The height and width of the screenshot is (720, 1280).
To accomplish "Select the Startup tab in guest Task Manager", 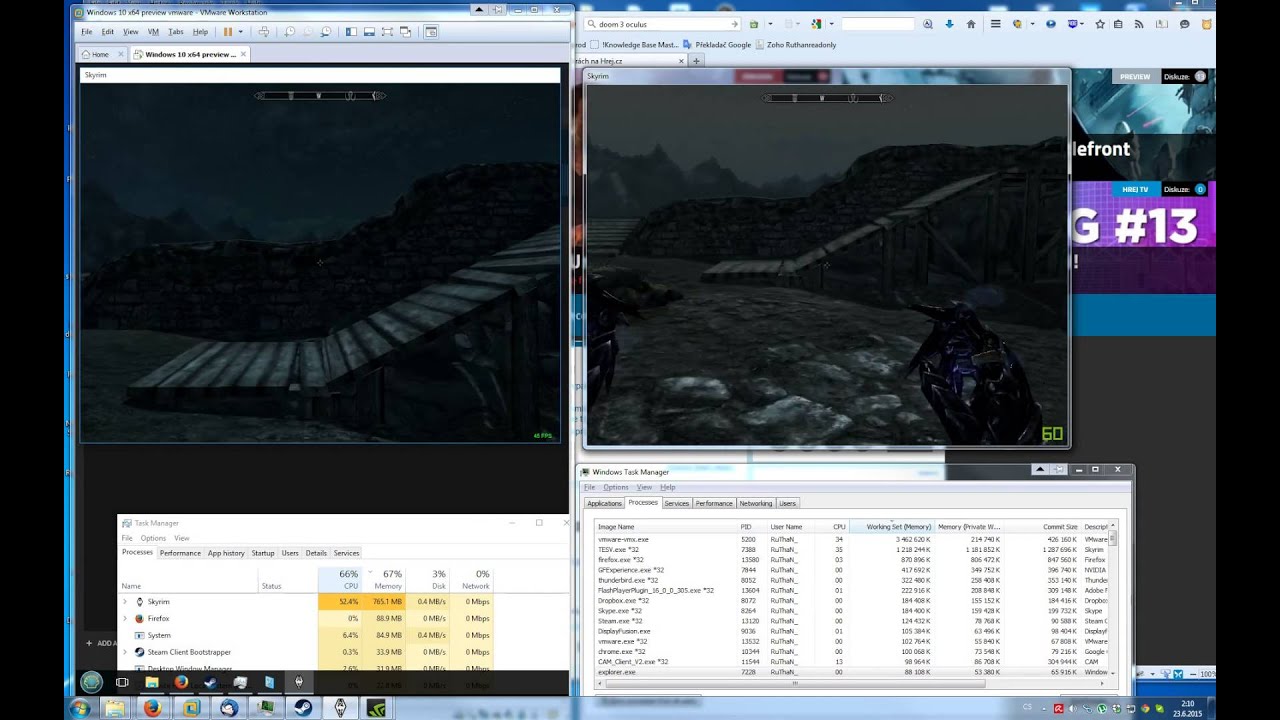I will coord(263,553).
